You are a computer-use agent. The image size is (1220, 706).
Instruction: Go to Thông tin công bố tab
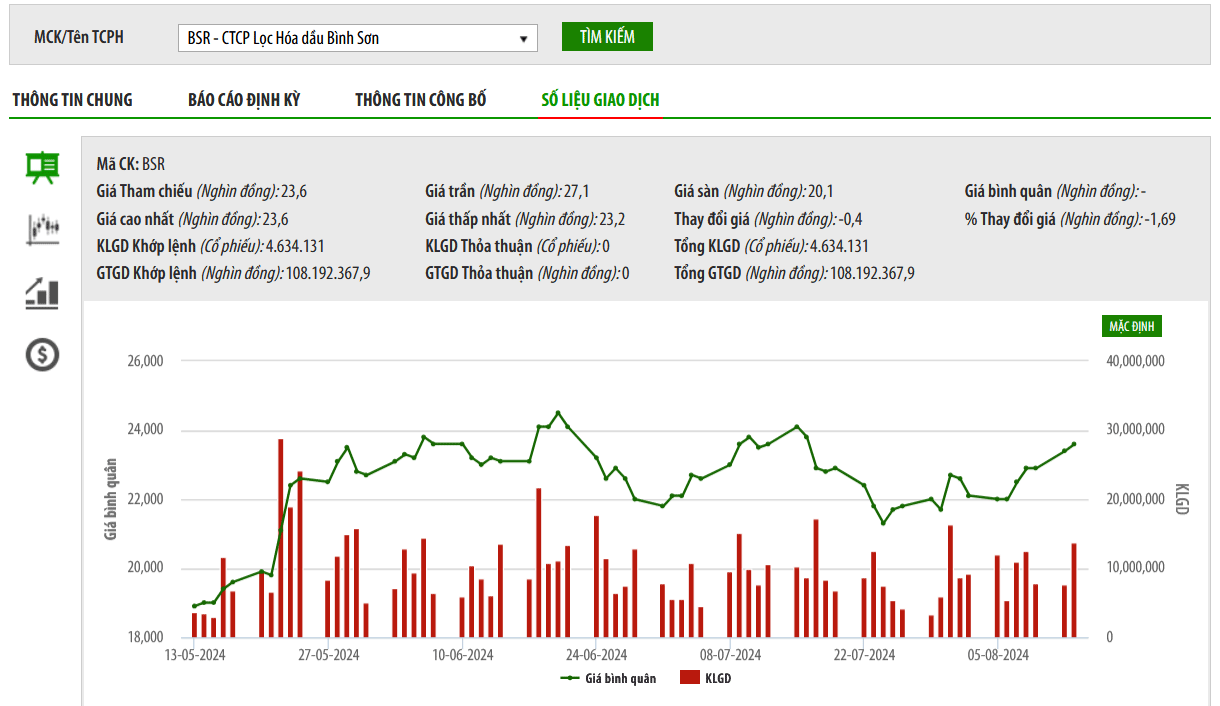click(421, 100)
